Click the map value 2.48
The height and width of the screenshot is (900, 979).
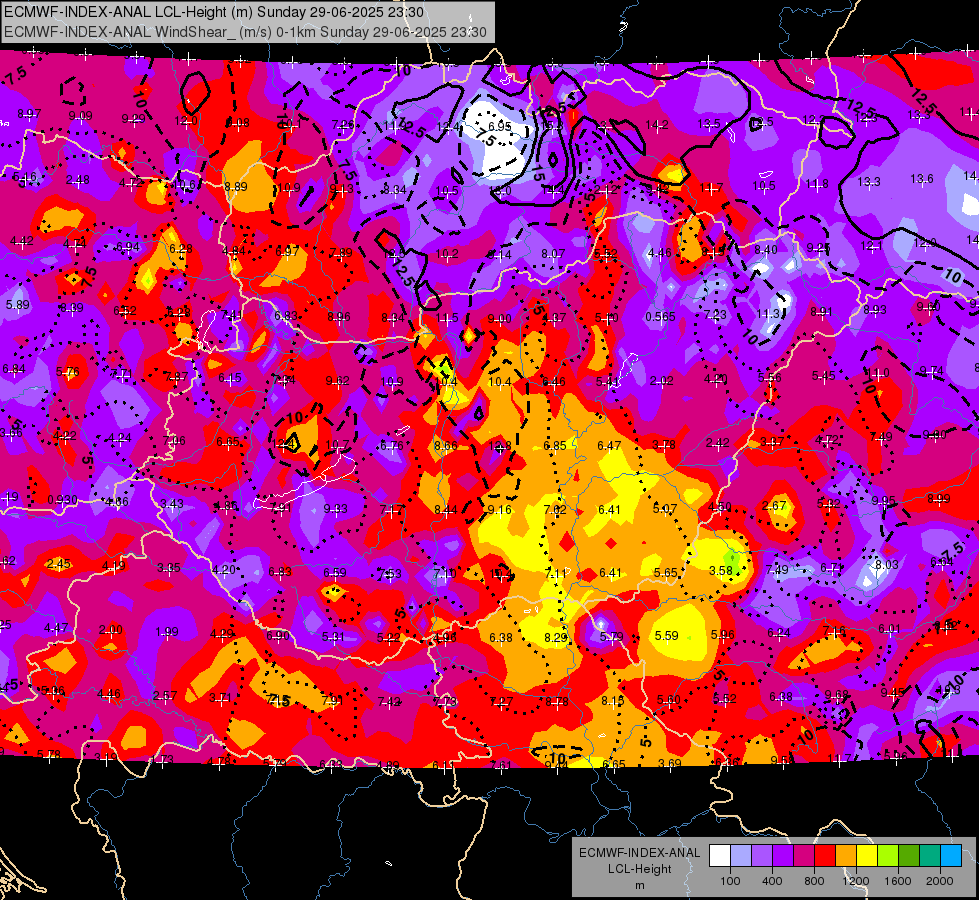(x=77, y=180)
